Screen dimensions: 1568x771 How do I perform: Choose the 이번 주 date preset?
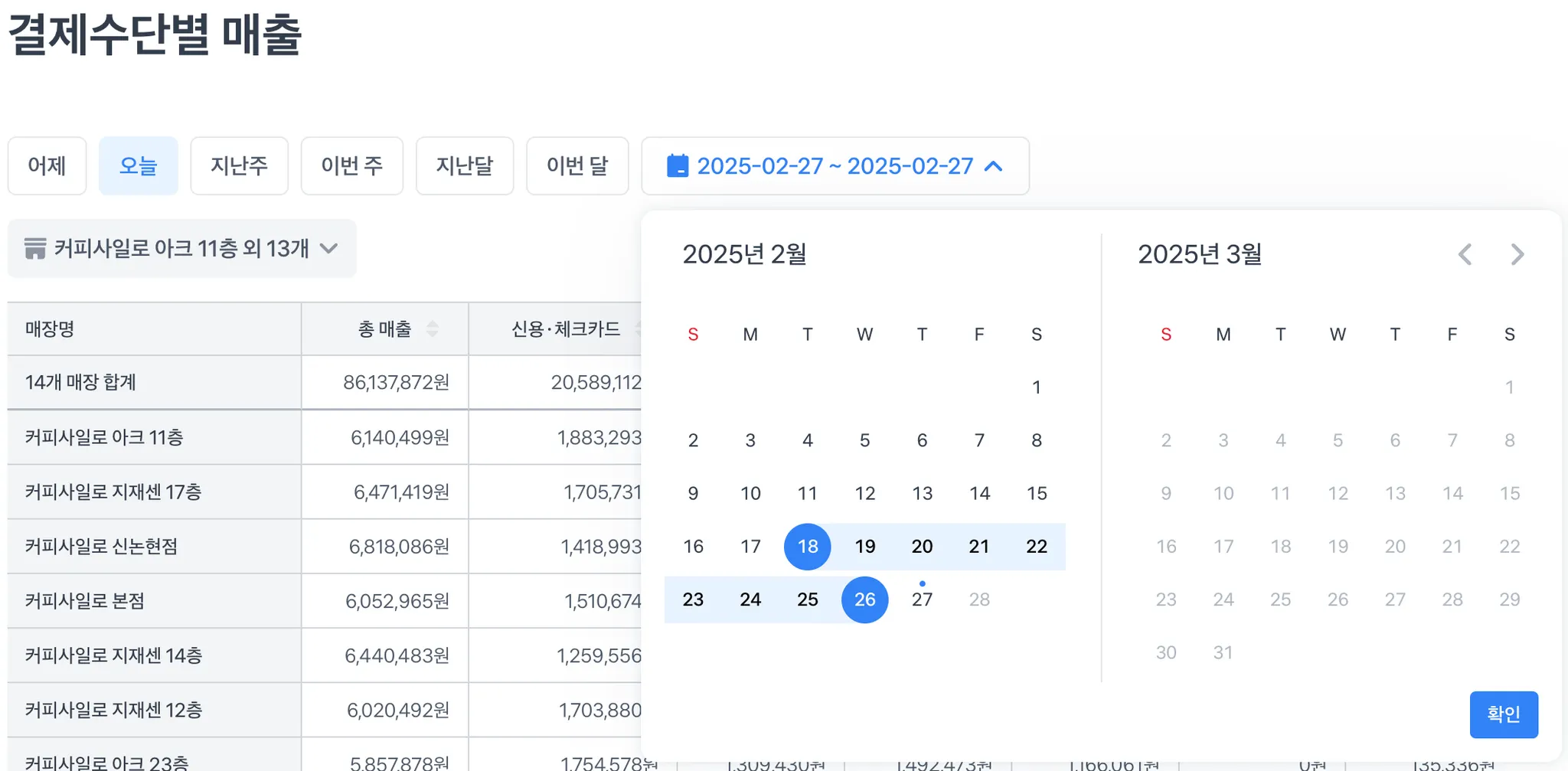click(x=351, y=166)
